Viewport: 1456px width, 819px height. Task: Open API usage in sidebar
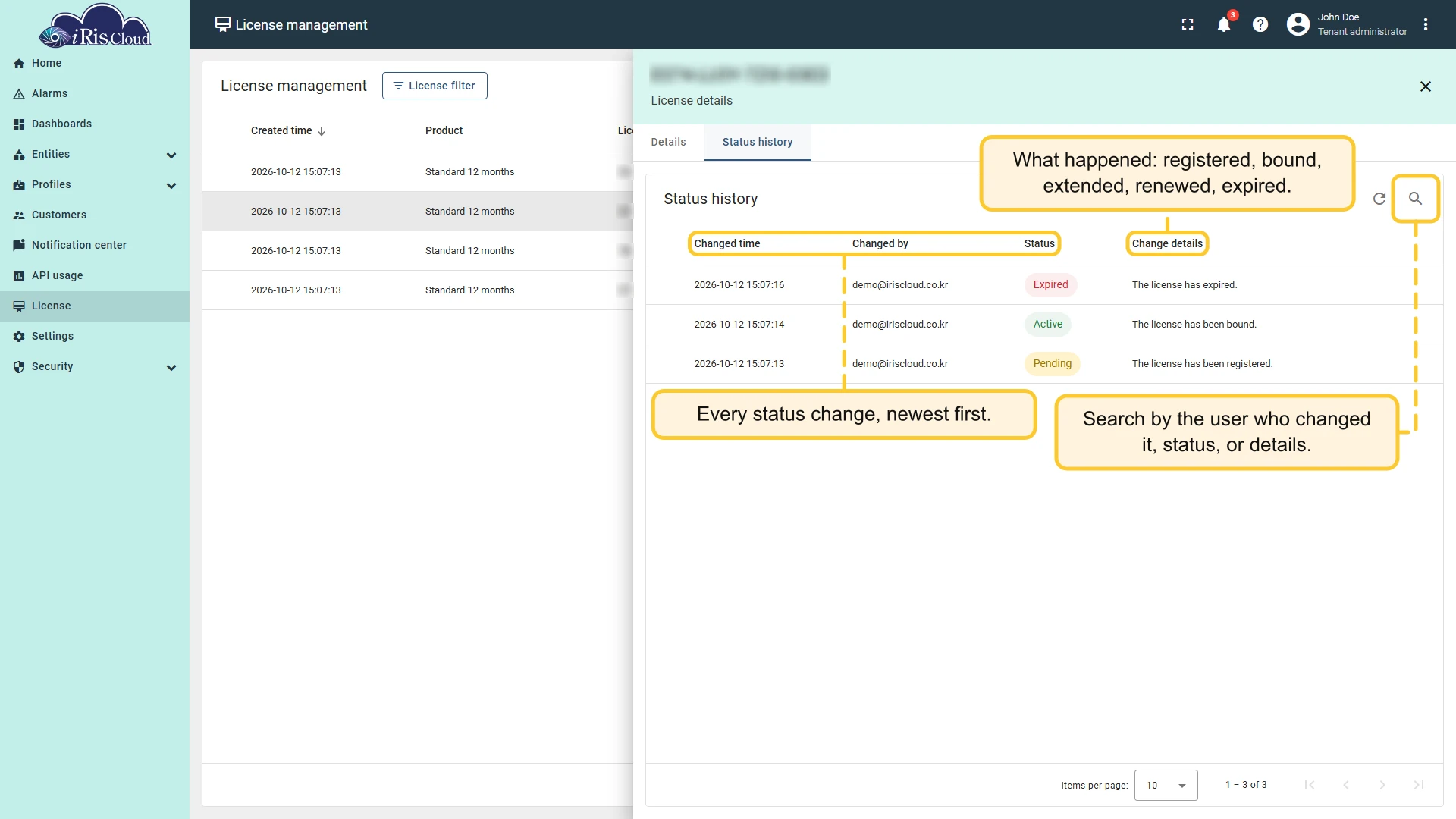coord(95,275)
